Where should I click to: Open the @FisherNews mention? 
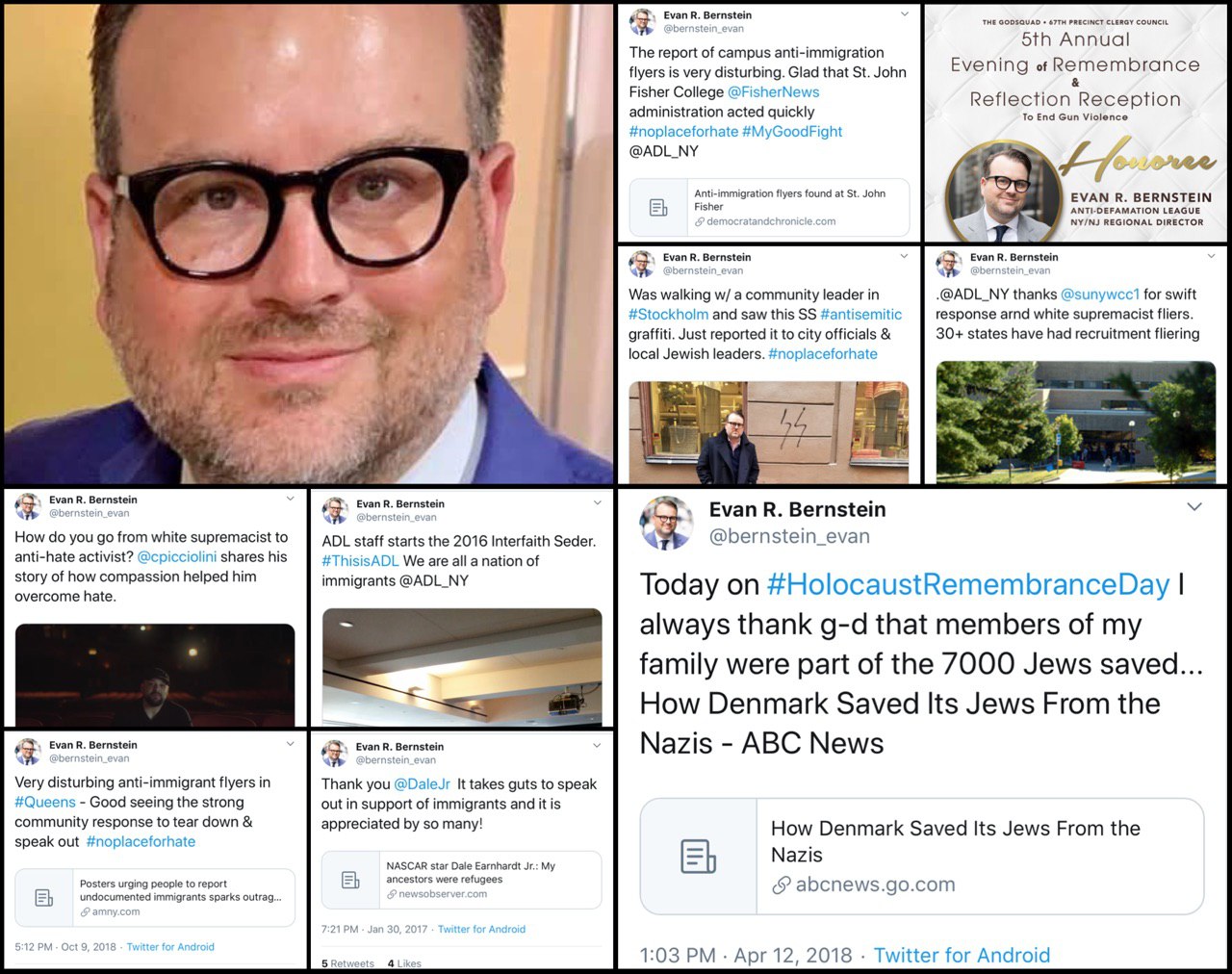tap(773, 91)
